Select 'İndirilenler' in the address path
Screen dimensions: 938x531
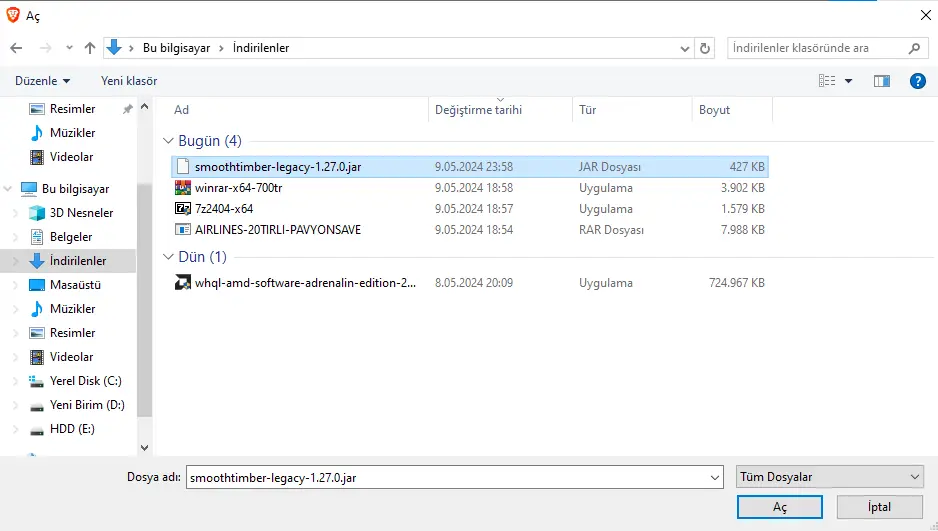(261, 48)
